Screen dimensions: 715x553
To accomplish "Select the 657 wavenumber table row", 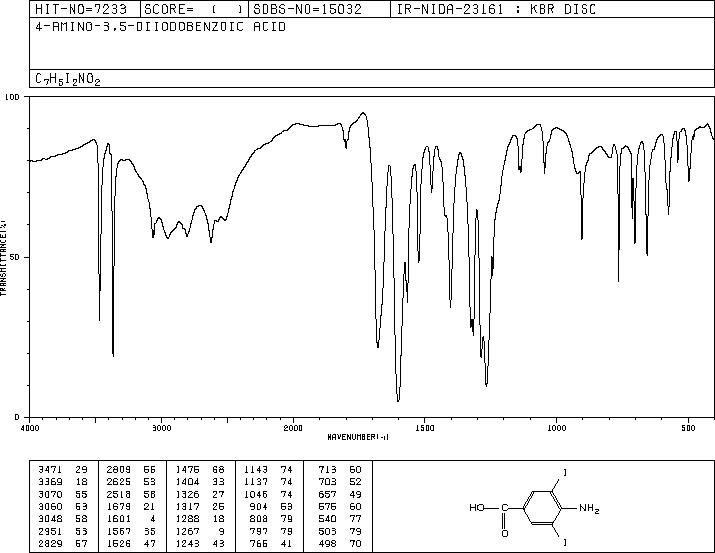I will click(x=340, y=494).
